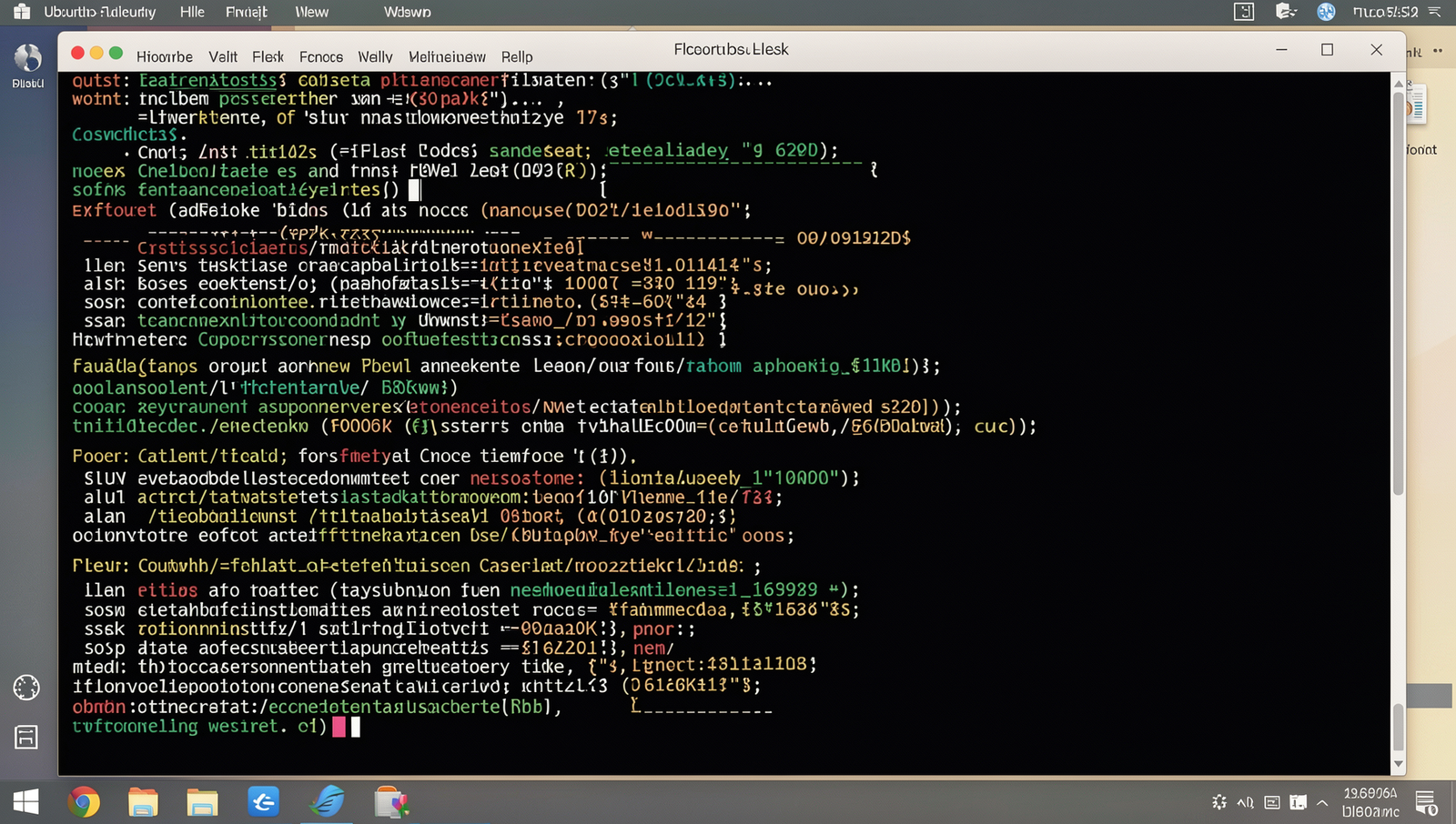The image size is (1456, 824).
Task: Click the pink cursor block at the terminal prompt
Action: 339,727
